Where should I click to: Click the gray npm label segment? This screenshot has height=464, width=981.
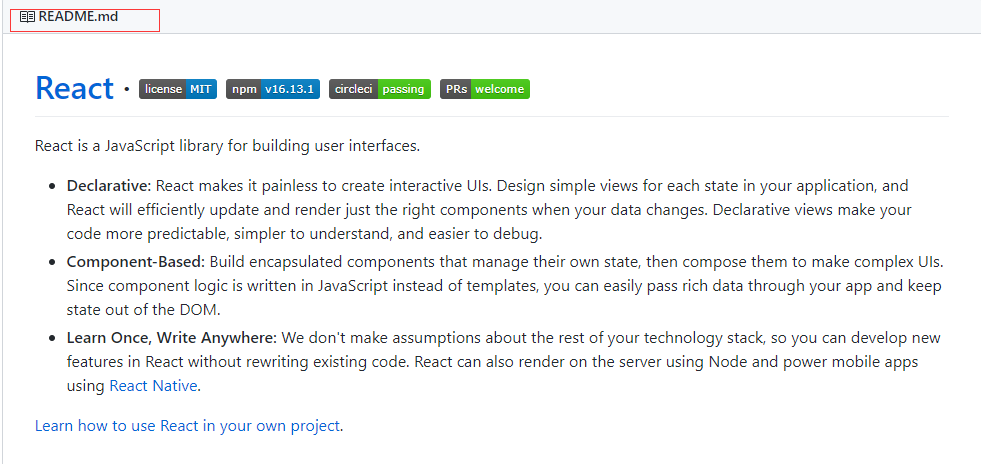(x=244, y=89)
